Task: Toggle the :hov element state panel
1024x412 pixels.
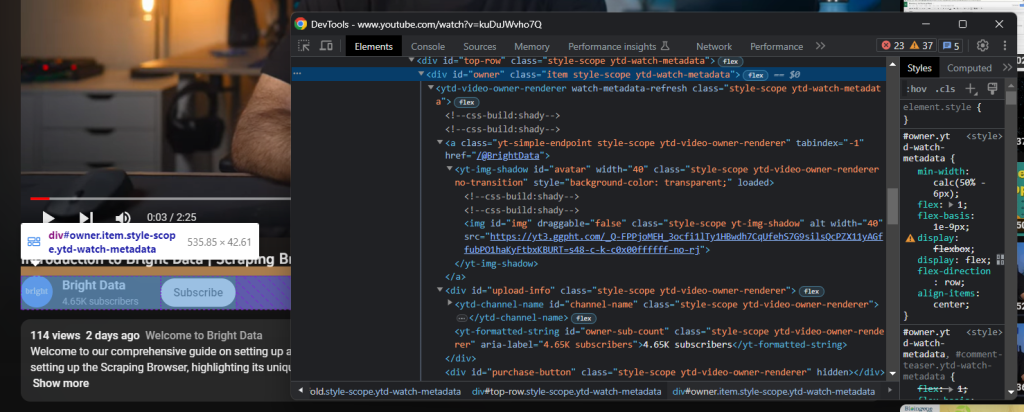Action: click(x=916, y=88)
